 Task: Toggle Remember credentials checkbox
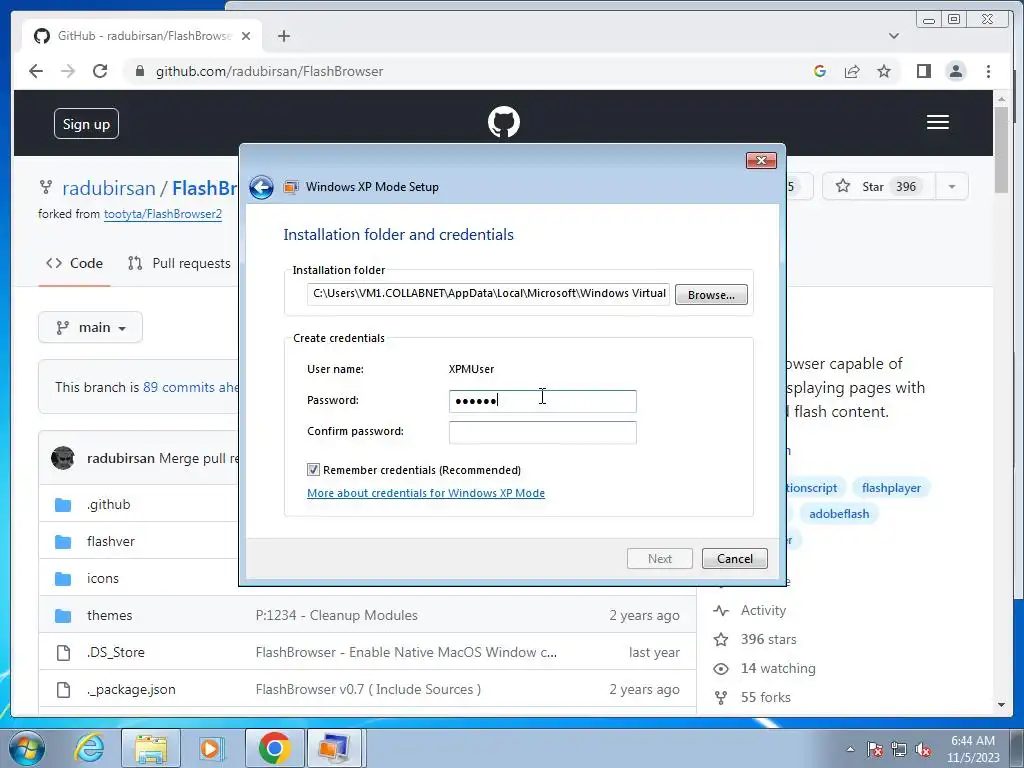[313, 470]
